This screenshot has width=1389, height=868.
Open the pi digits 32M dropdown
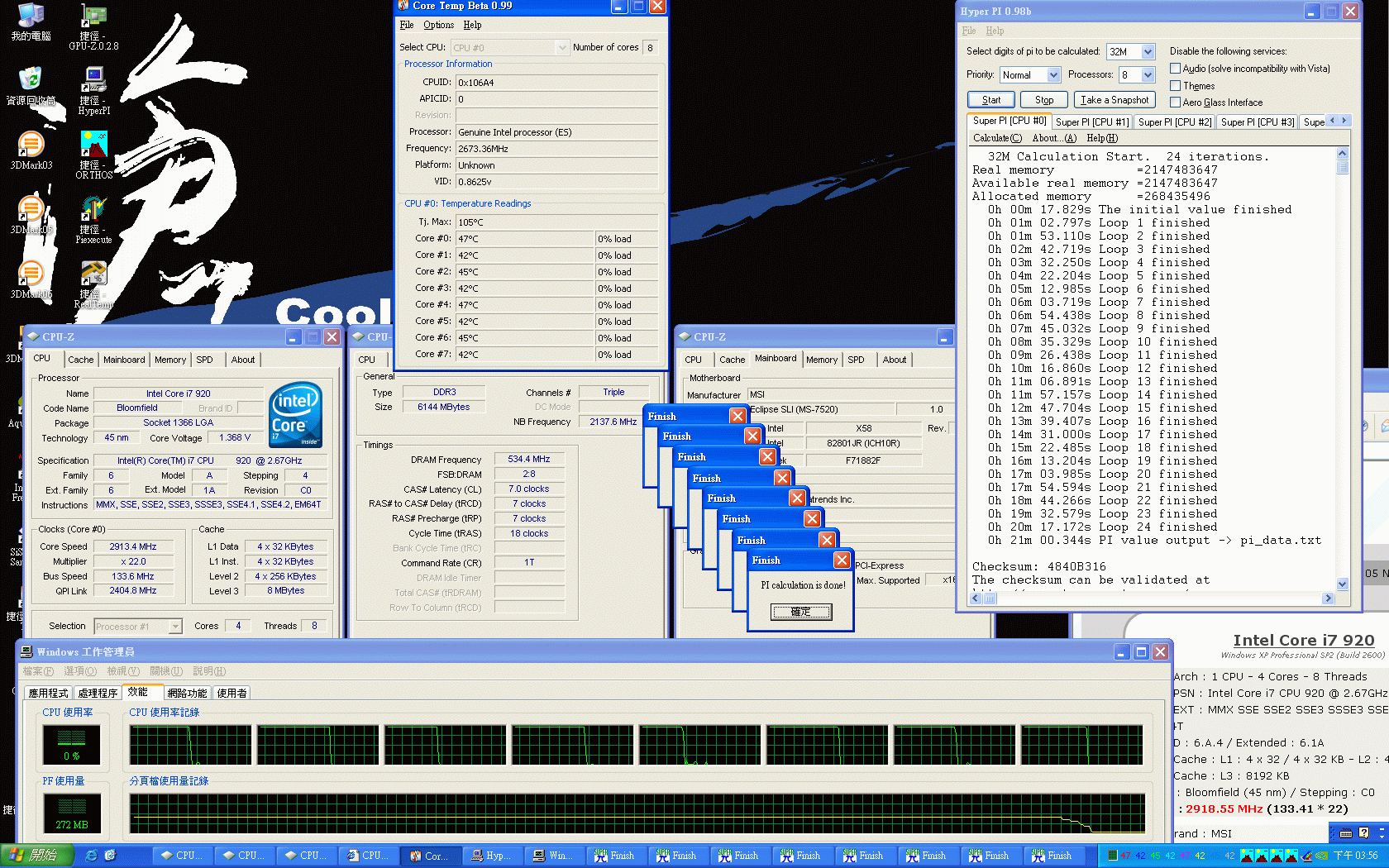pyautogui.click(x=1148, y=52)
